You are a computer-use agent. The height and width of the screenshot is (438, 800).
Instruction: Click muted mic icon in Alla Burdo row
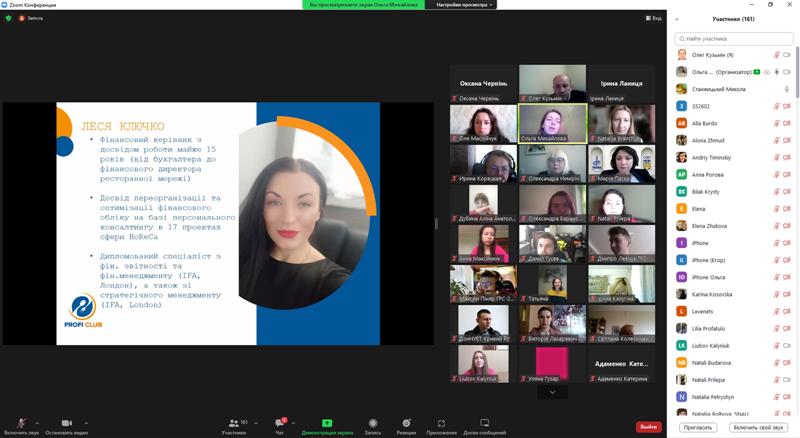coord(777,123)
